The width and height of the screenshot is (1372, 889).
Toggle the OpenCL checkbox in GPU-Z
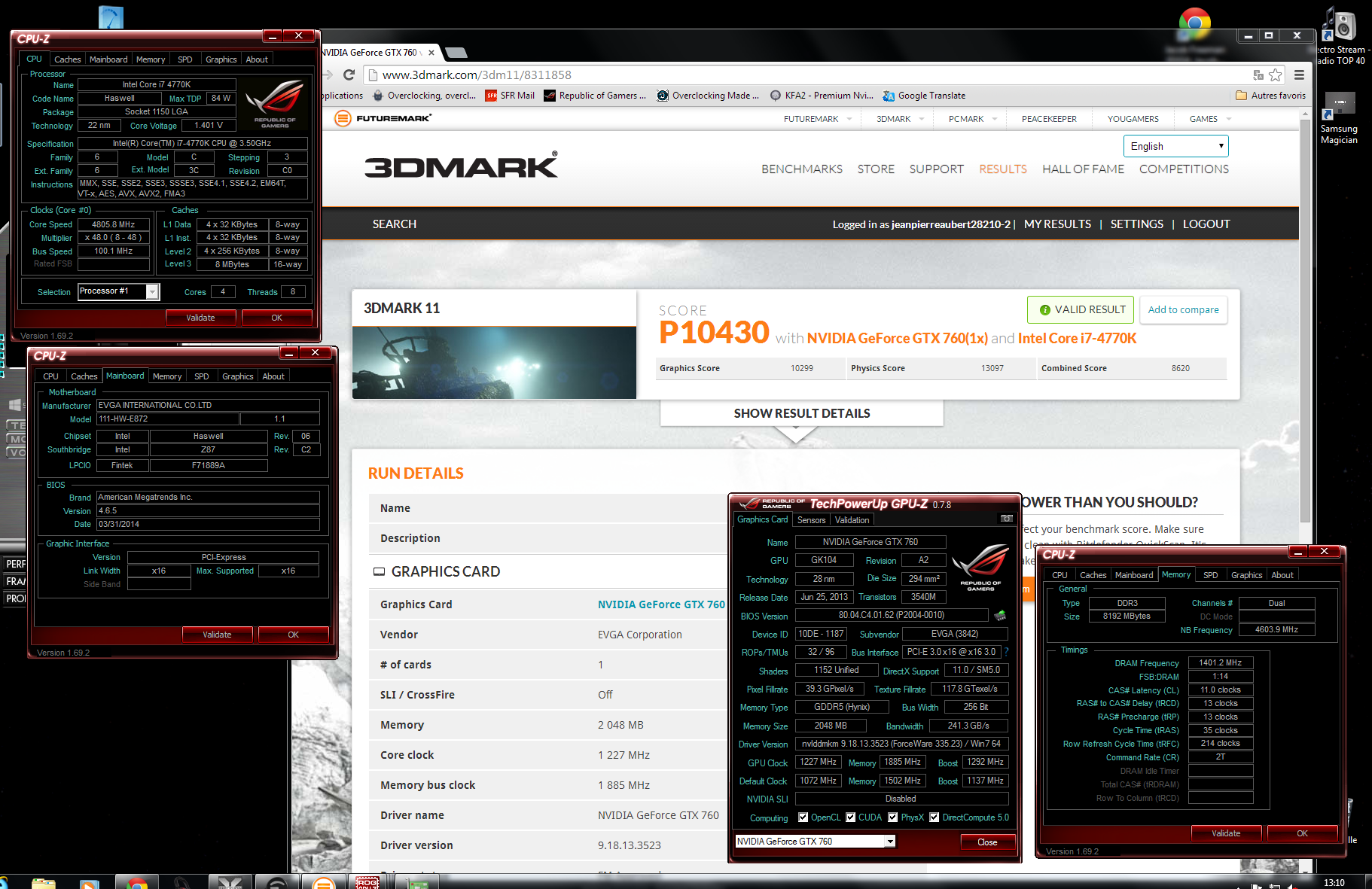pyautogui.click(x=803, y=817)
